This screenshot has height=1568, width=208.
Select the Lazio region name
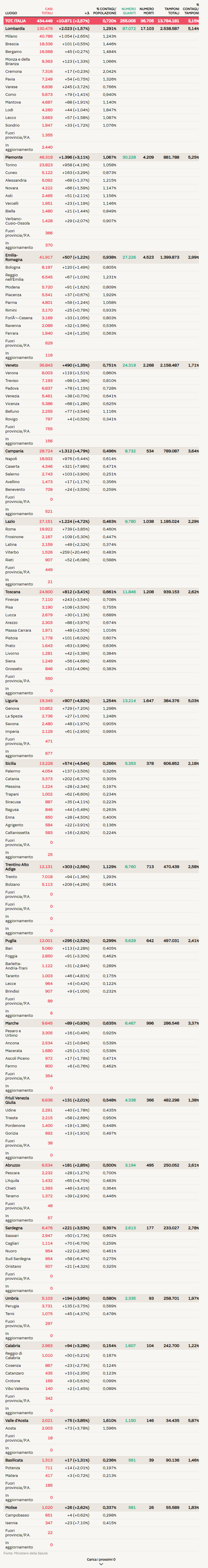(x=10, y=521)
